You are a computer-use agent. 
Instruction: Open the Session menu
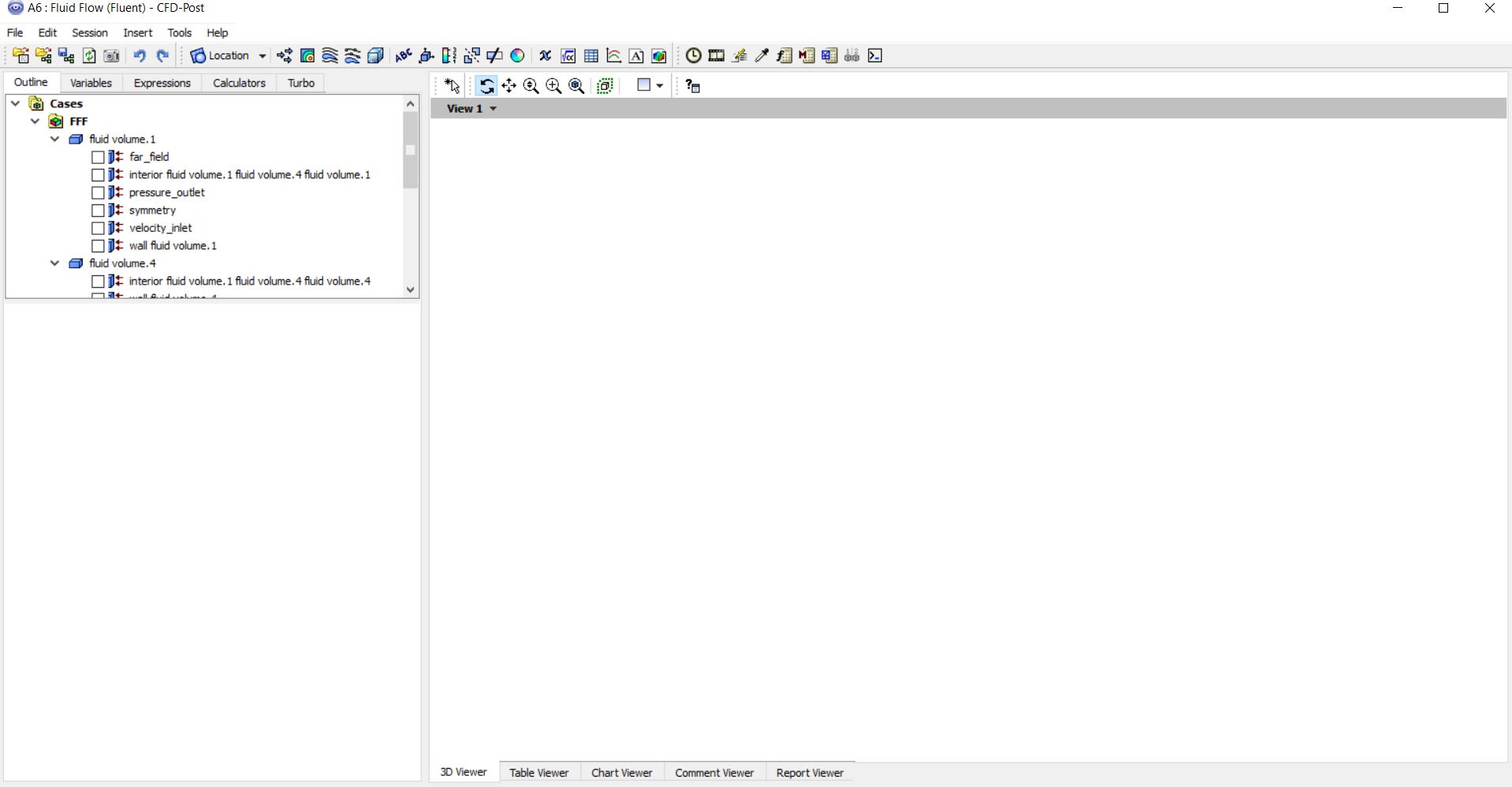click(89, 32)
